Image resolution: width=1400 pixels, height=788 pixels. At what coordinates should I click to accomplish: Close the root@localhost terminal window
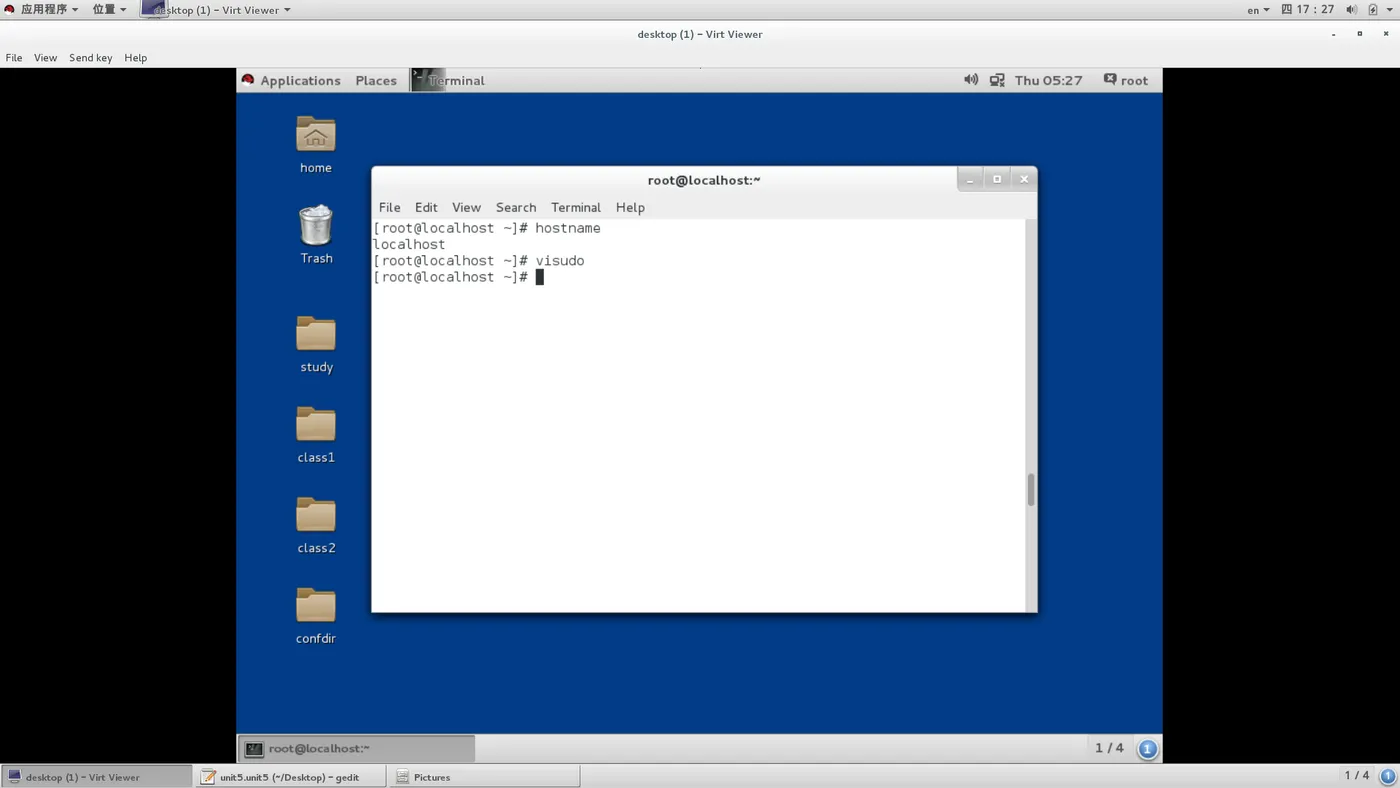tap(1024, 179)
